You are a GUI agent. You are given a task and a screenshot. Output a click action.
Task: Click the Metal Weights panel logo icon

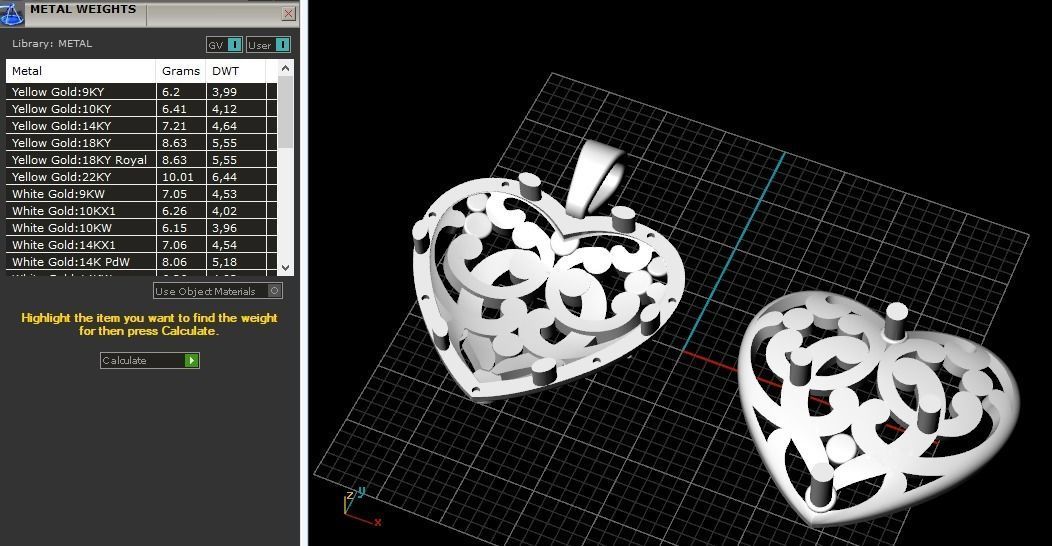coord(11,13)
